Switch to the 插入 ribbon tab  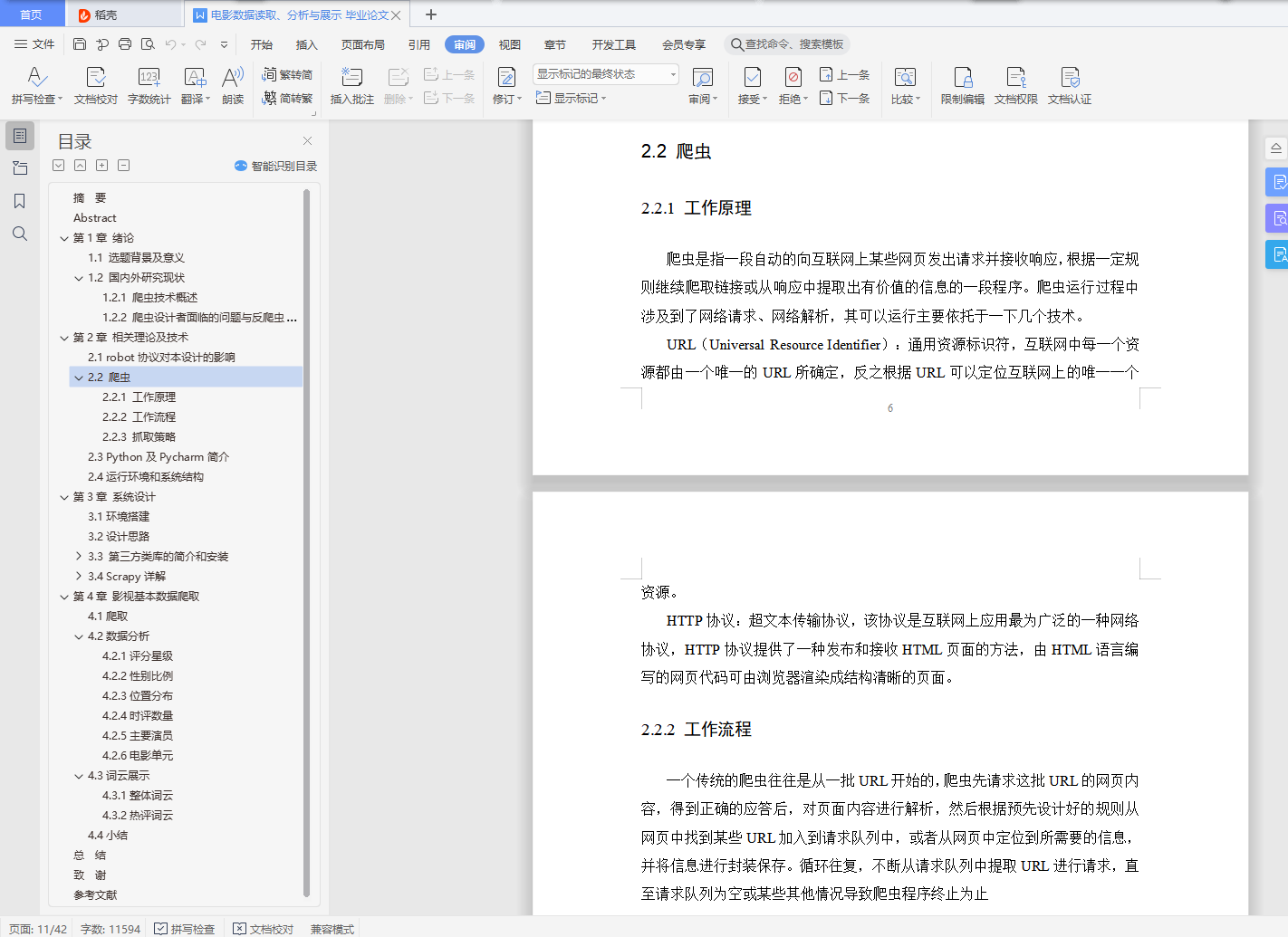307,44
